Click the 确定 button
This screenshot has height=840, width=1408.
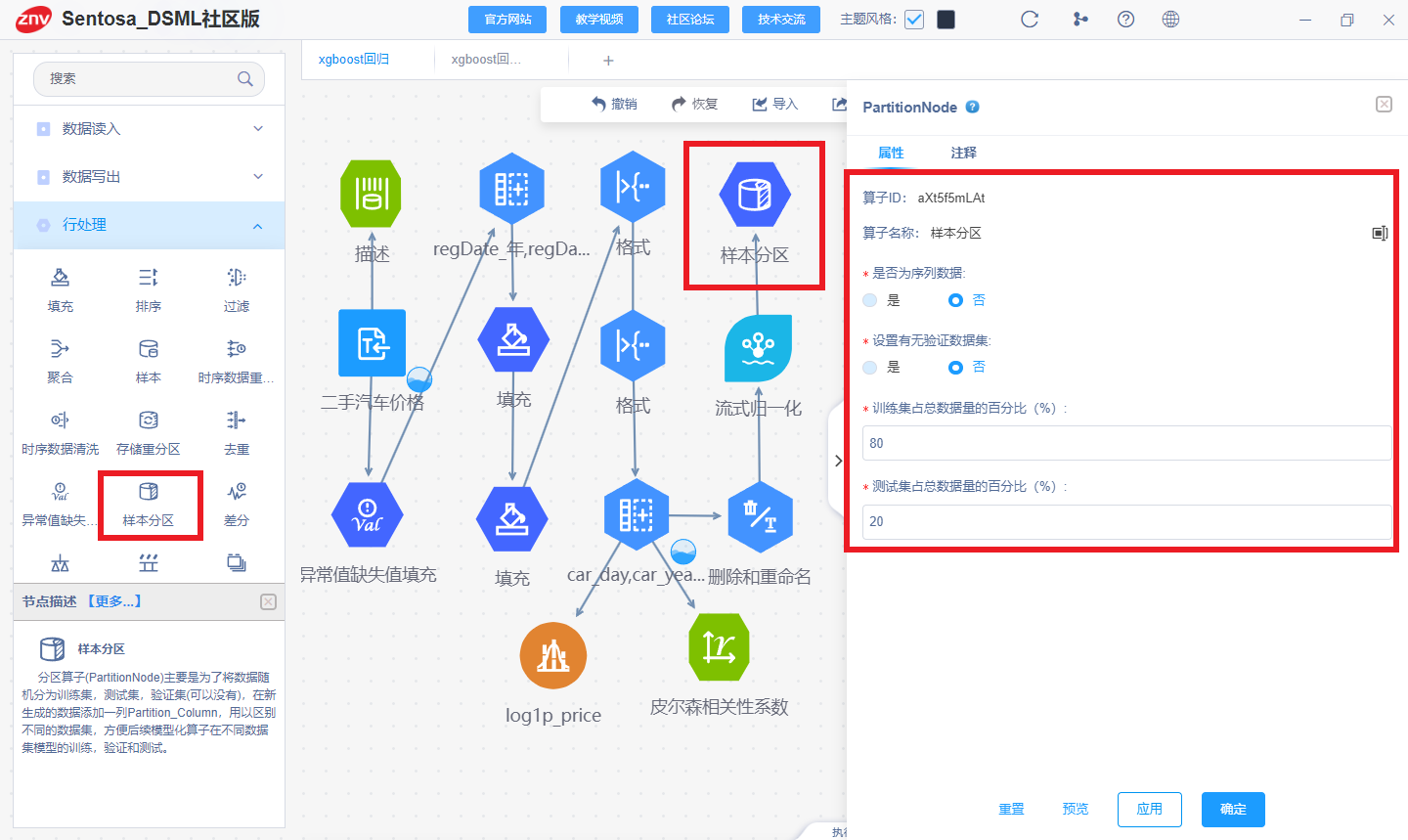click(1233, 810)
